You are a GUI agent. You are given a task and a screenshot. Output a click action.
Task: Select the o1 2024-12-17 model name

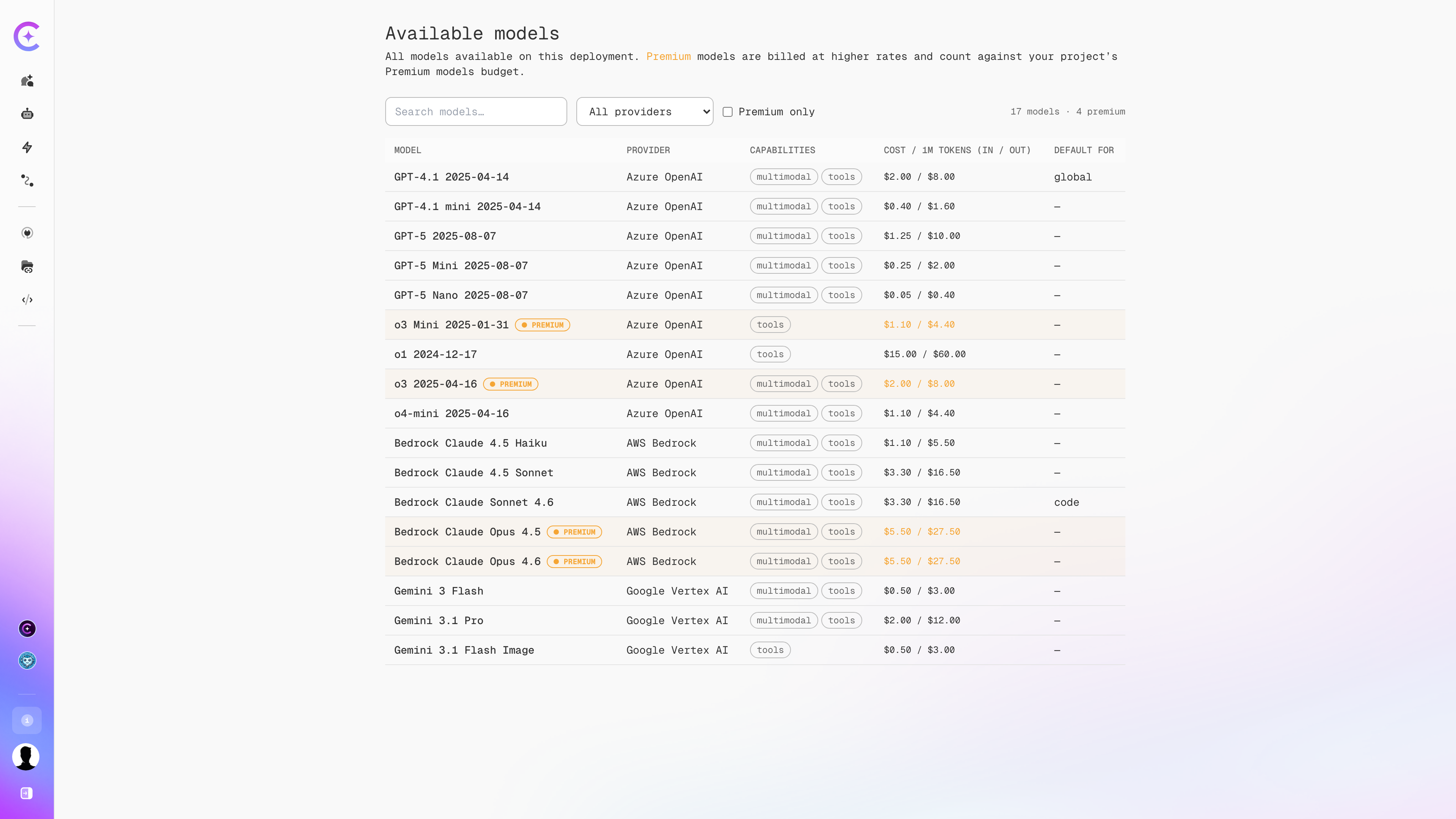click(x=436, y=355)
